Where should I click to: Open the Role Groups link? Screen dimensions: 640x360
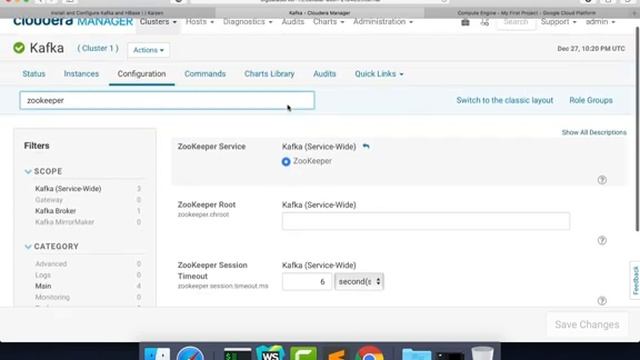tap(591, 100)
